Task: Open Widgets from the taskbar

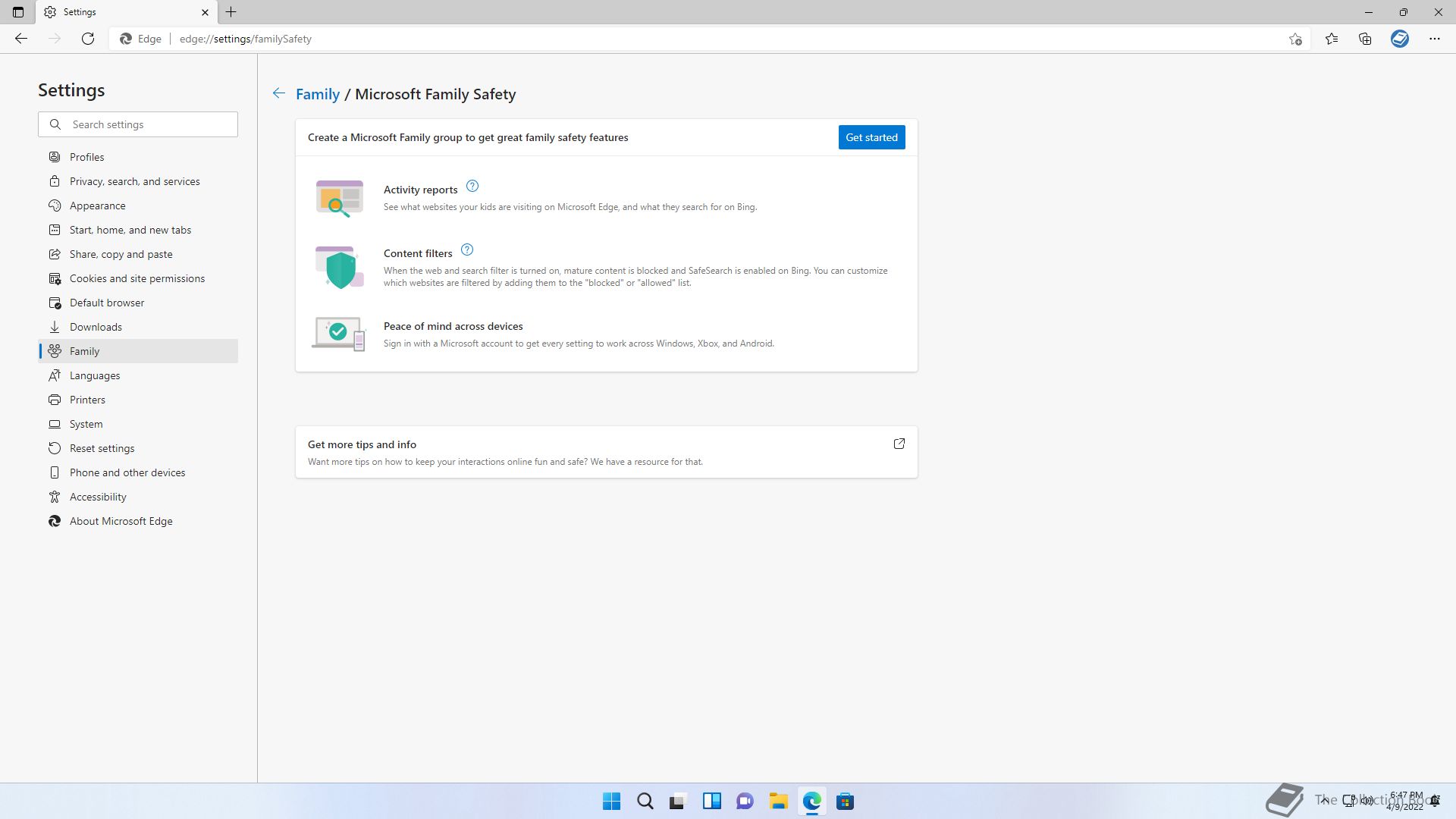Action: coord(711,801)
